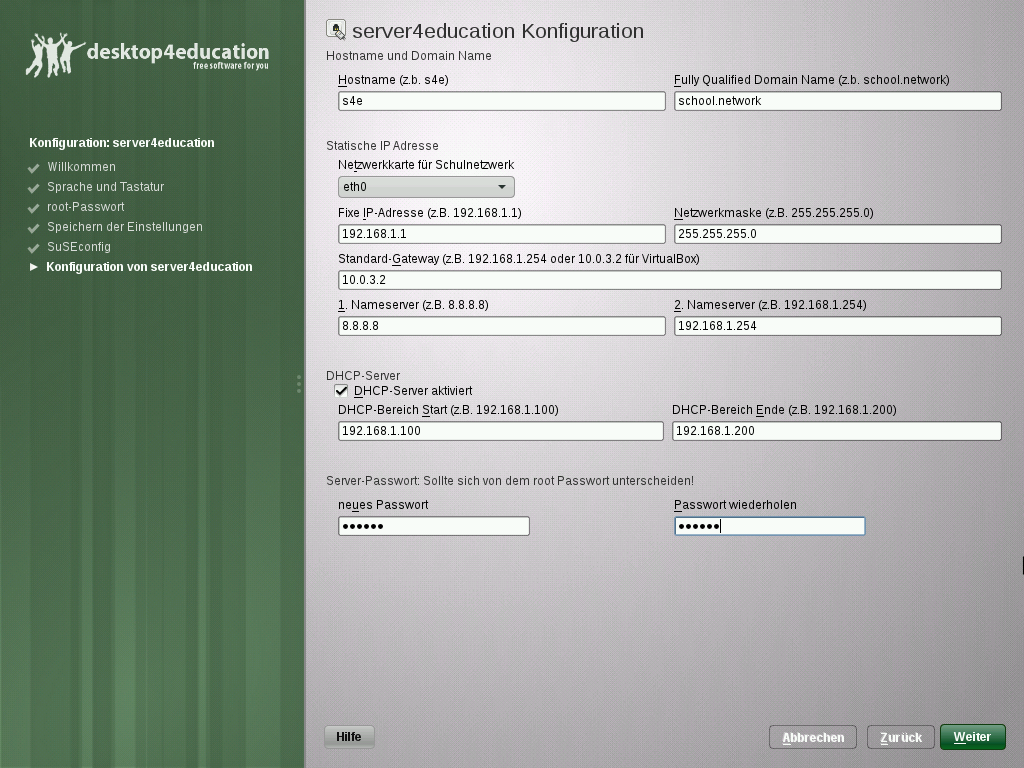
Task: Select the Willkommen step in the sidebar
Action: pos(82,167)
